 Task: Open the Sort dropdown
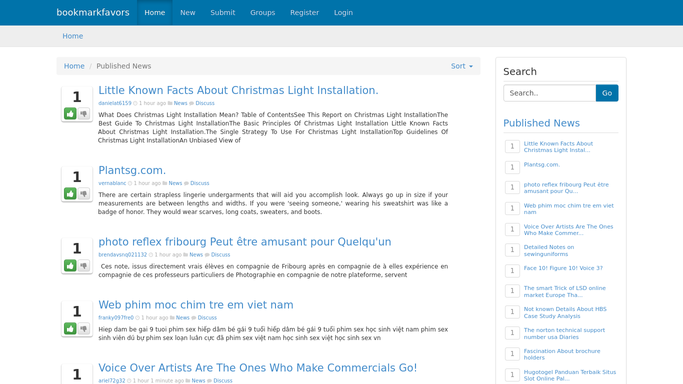462,66
